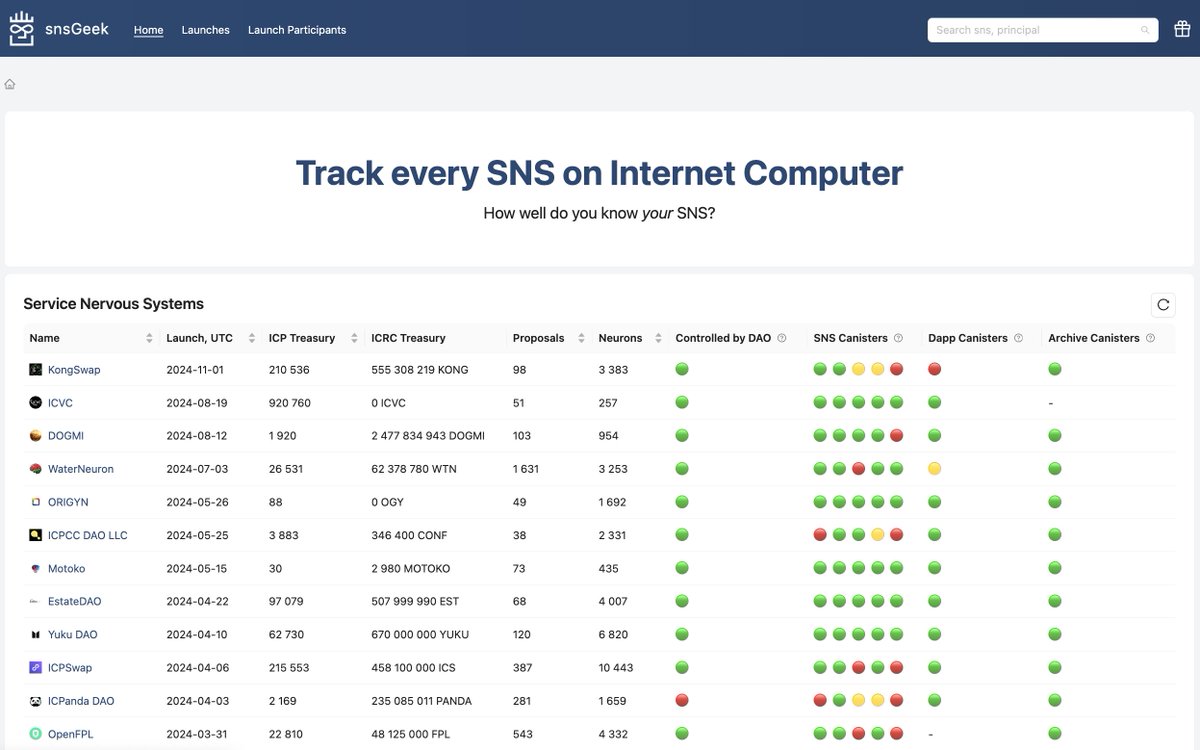The width and height of the screenshot is (1200, 750).
Task: Click the OpenFPL logo icon
Action: (36, 733)
